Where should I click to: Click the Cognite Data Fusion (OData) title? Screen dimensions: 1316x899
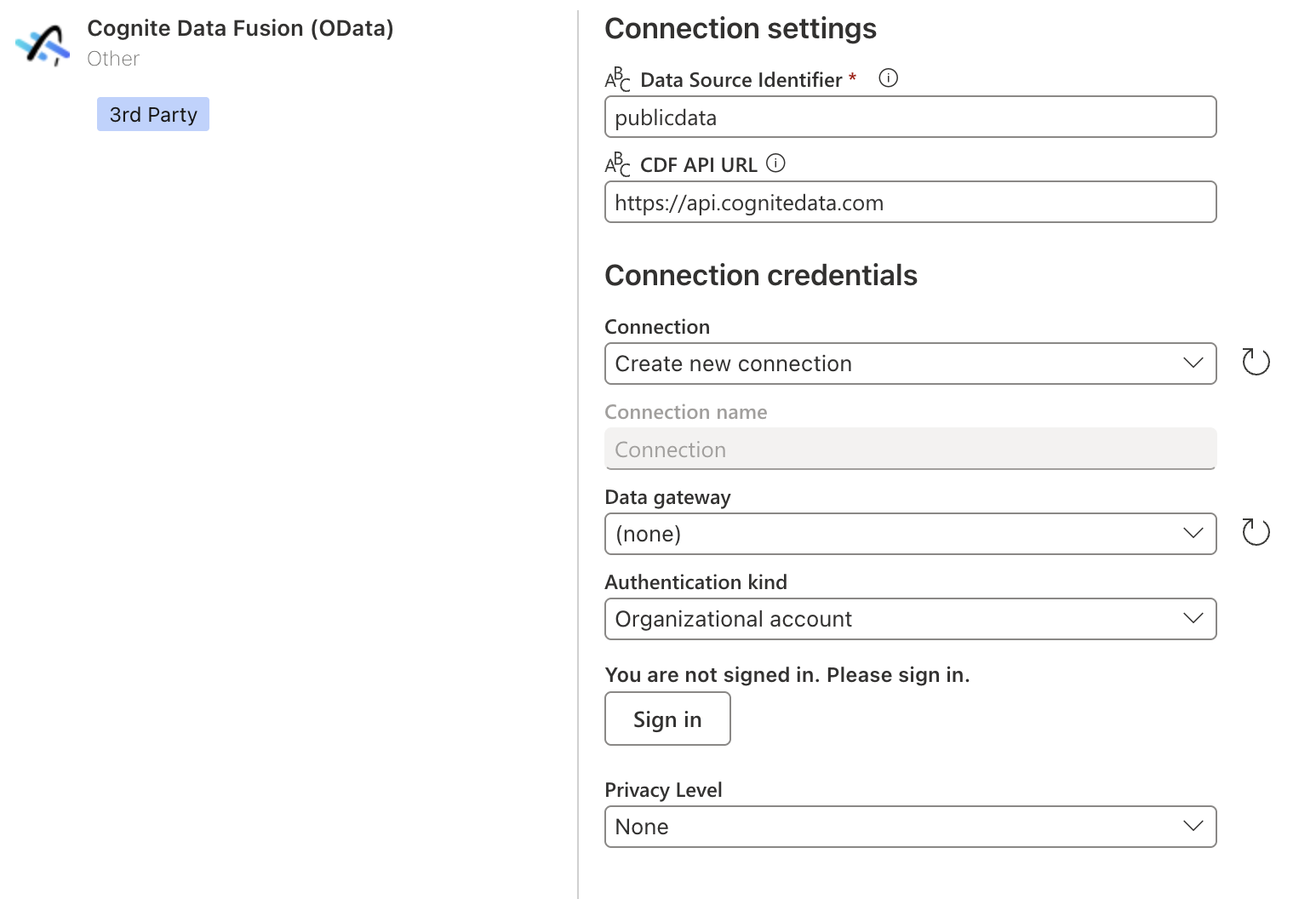(x=240, y=28)
